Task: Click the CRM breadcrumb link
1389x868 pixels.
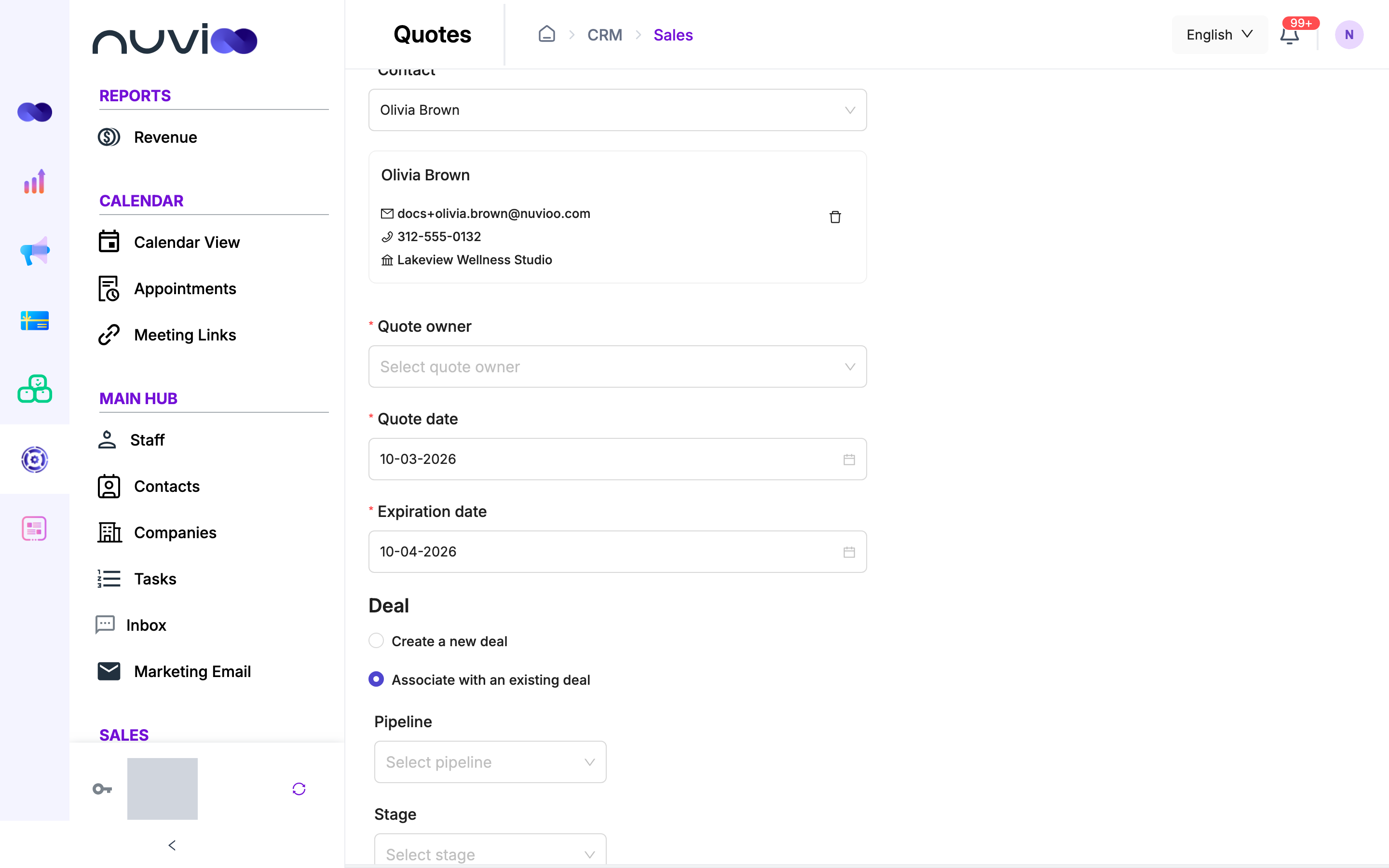Action: 604,35
